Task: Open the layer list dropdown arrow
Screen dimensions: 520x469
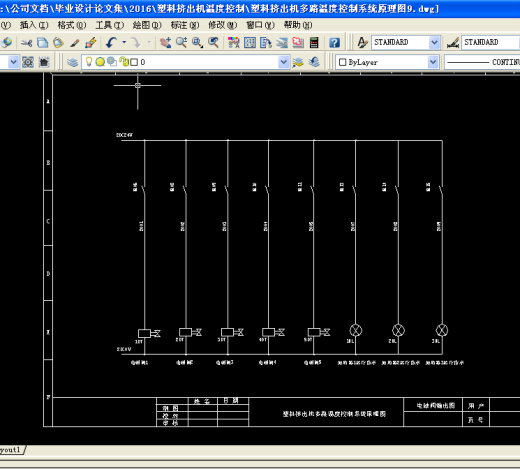Action: click(x=283, y=62)
